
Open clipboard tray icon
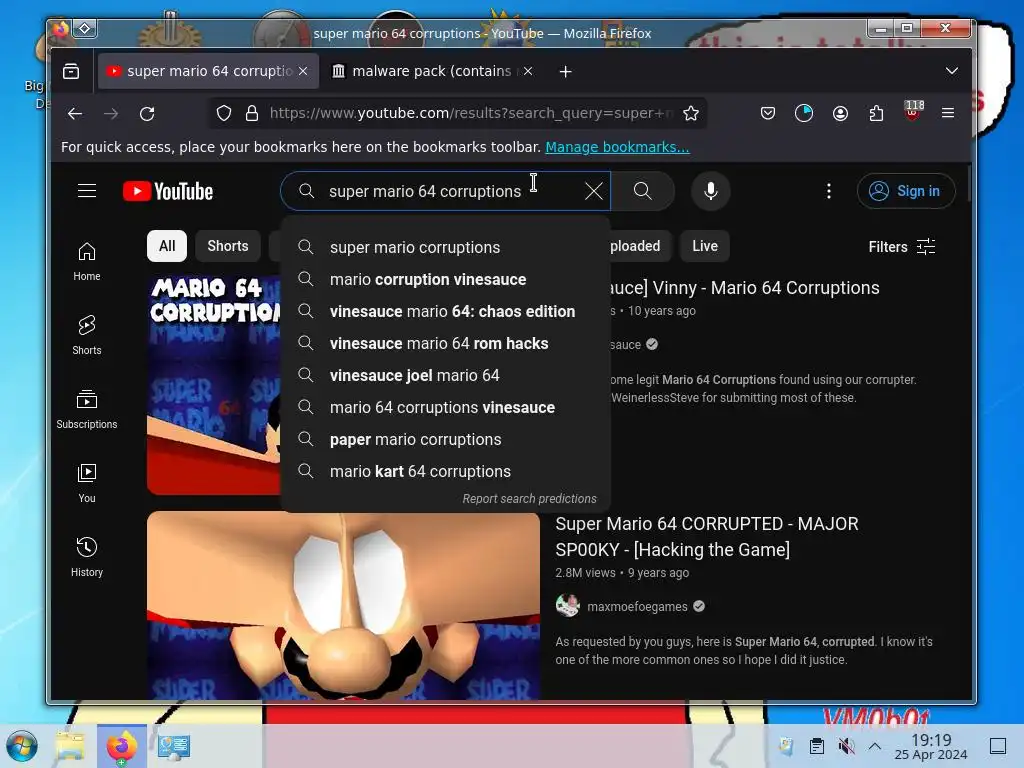tap(816, 746)
